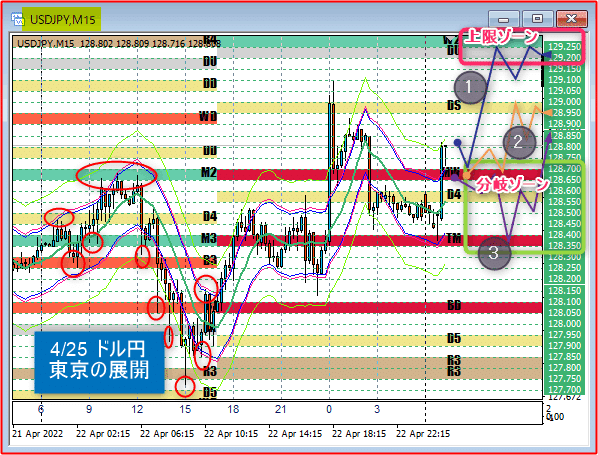This screenshot has width=598, height=455.
Task: Click the 128.200 price on the scale
Action: click(x=565, y=279)
